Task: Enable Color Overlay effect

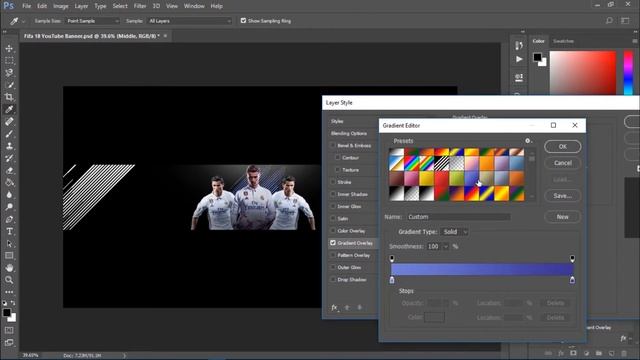Action: pos(333,231)
